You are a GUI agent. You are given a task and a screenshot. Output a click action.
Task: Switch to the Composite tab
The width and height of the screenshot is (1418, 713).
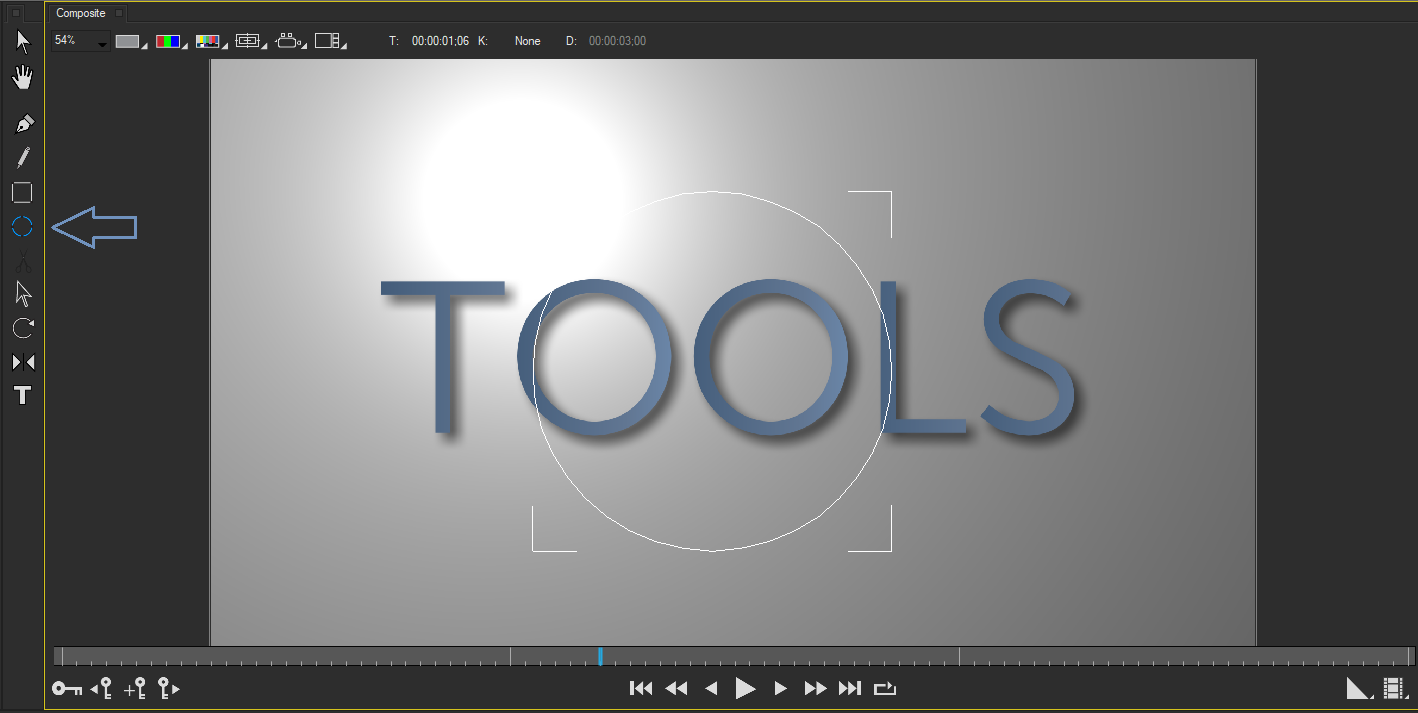(x=80, y=12)
